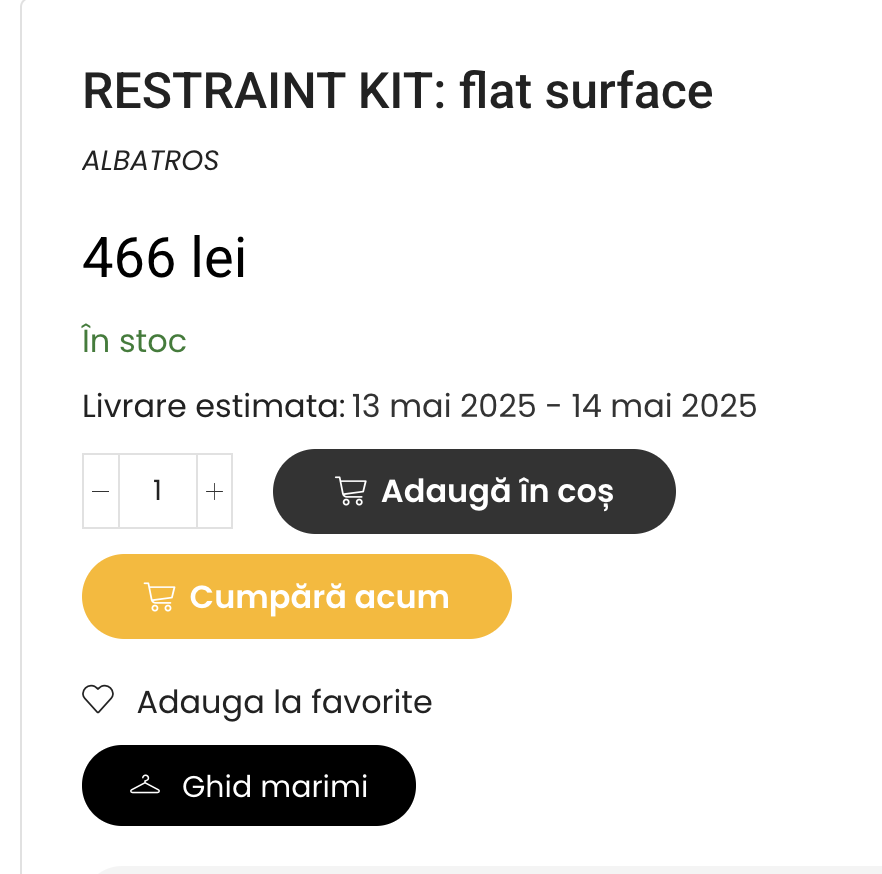
Task: Click the cart icon in Cumpără acum
Action: pyautogui.click(x=160, y=597)
